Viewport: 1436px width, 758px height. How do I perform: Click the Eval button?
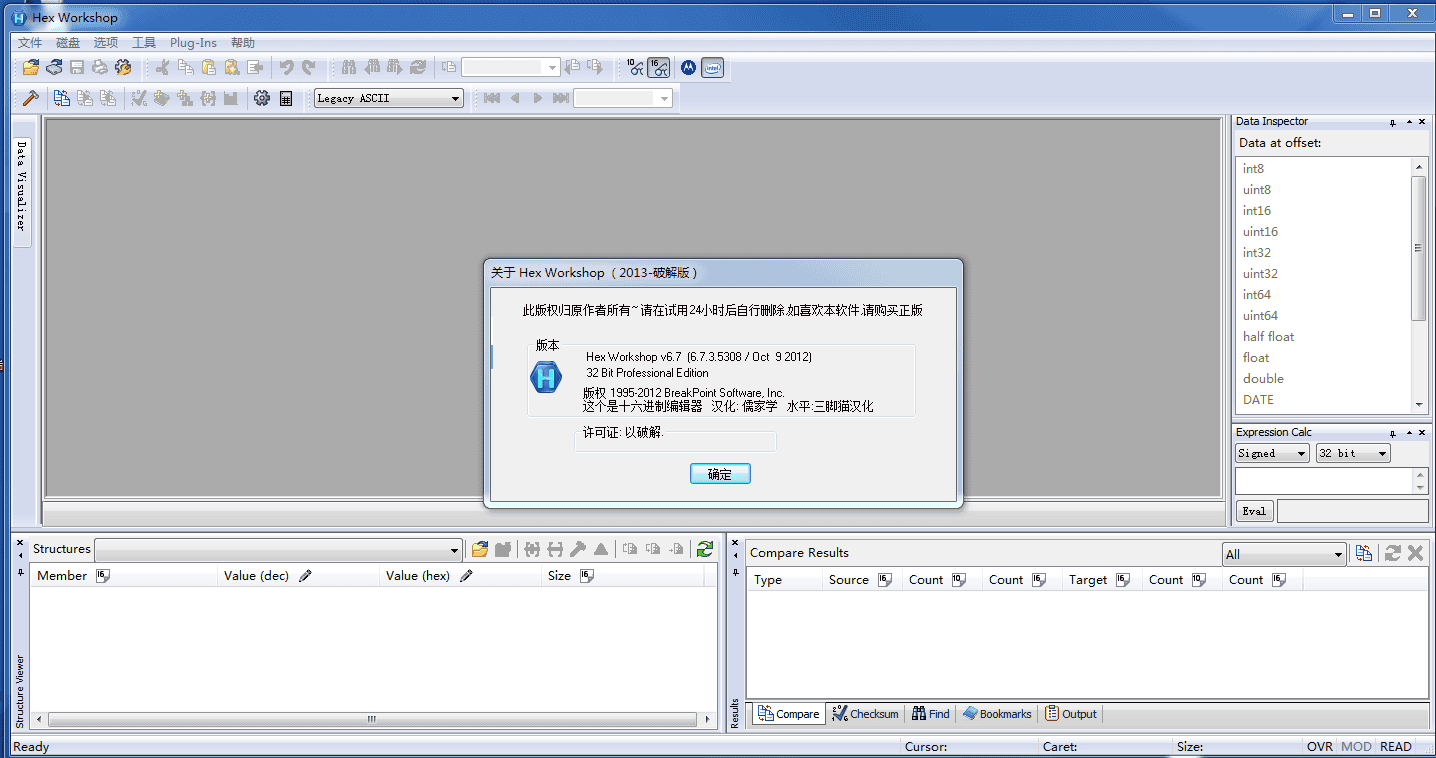point(1254,511)
